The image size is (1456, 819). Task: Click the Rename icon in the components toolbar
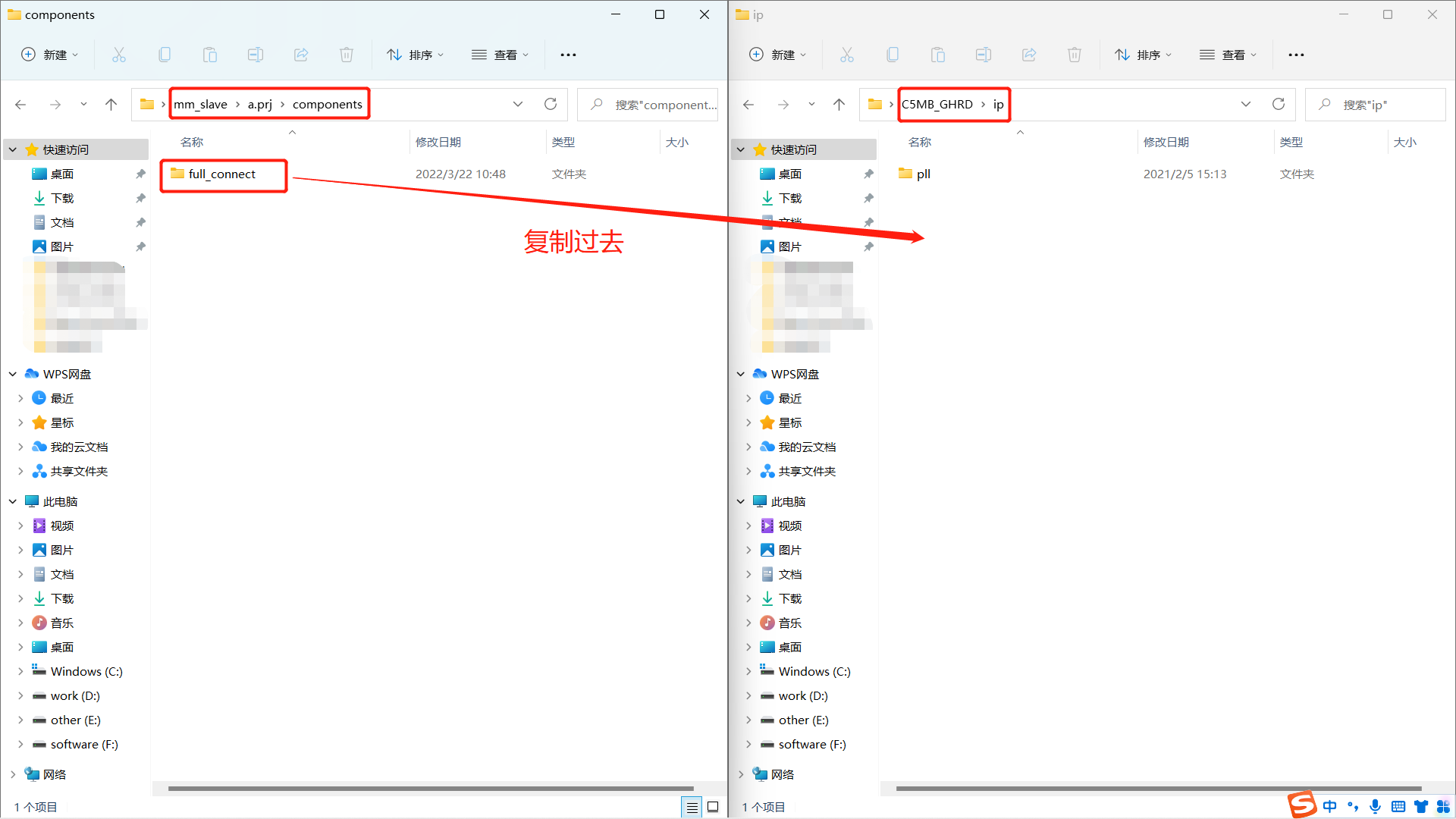tap(256, 54)
